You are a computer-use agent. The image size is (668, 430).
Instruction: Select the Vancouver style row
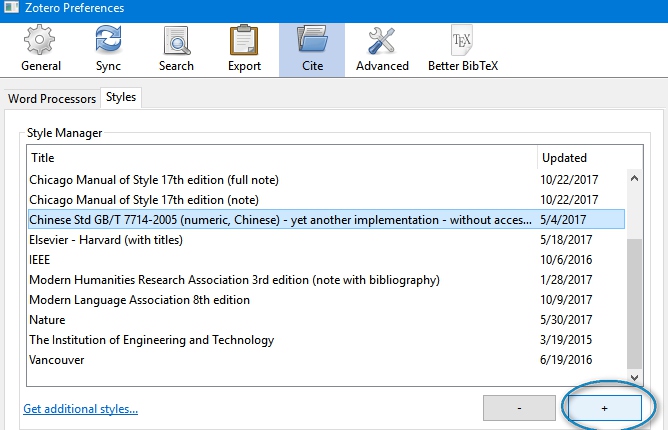(326, 360)
